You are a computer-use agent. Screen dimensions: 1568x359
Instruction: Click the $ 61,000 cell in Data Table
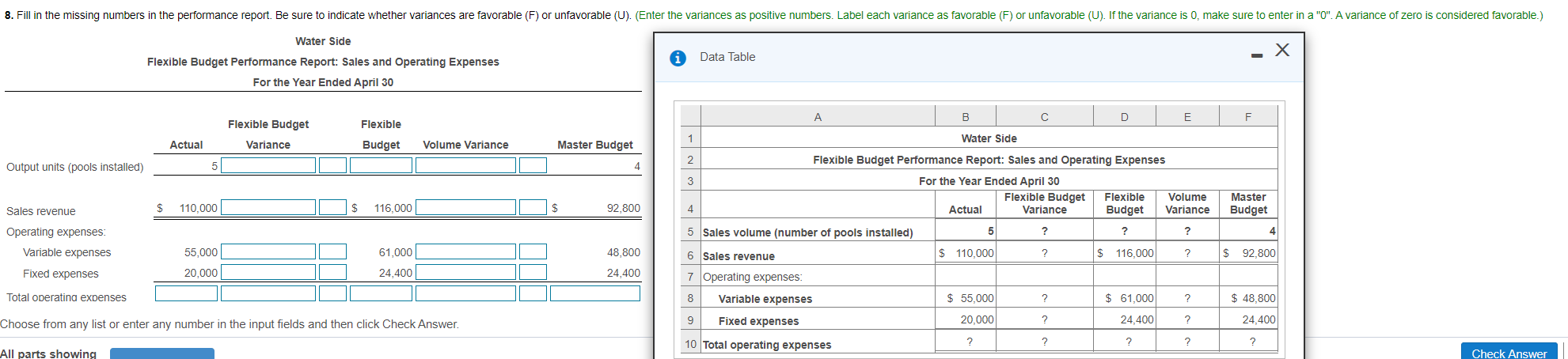tap(1125, 298)
